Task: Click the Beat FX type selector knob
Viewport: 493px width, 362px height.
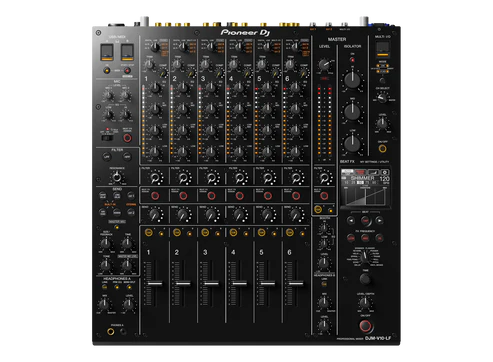Action: click(x=365, y=257)
